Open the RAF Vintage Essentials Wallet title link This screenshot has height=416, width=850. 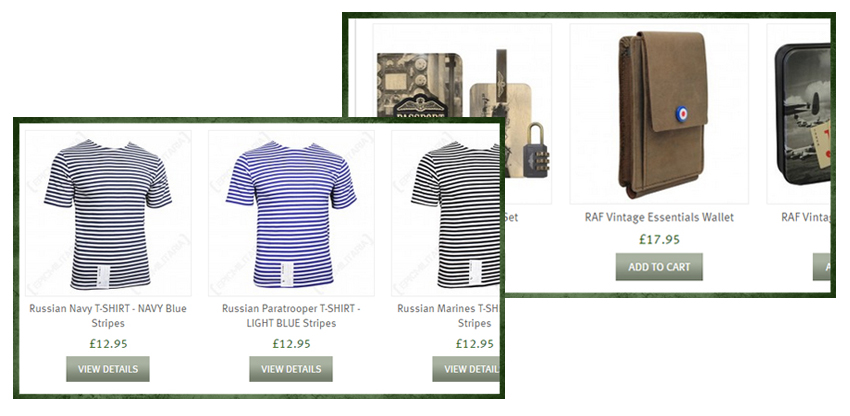pyautogui.click(x=659, y=217)
